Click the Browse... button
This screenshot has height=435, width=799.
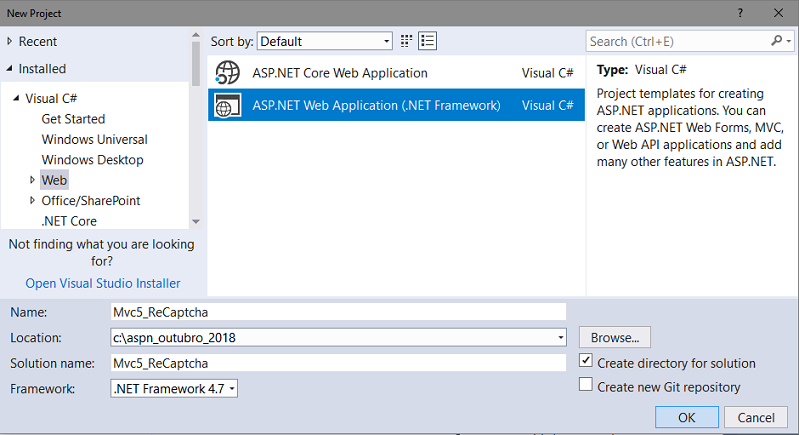coord(615,337)
